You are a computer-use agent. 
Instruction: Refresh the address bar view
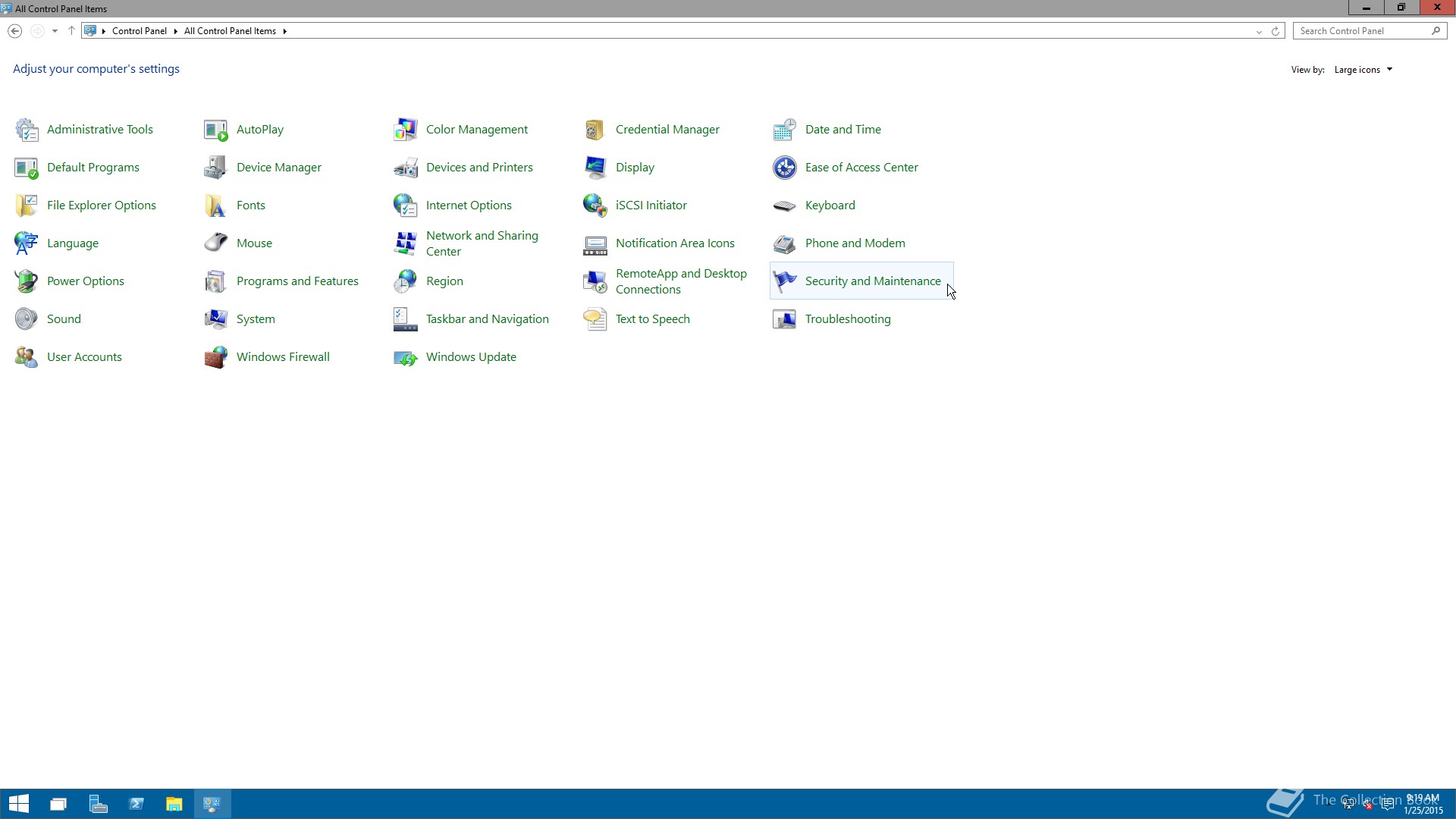point(1276,31)
